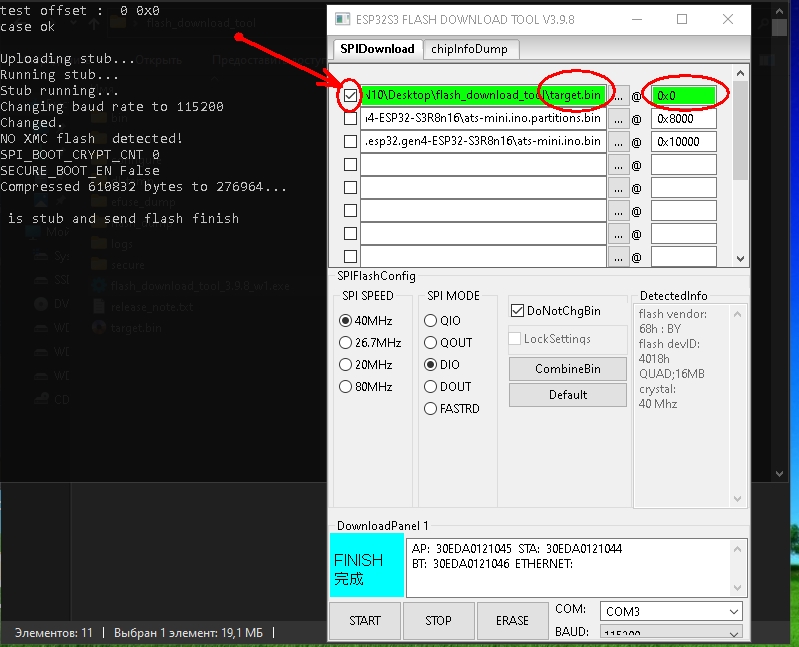Click the STOP button

(438, 621)
